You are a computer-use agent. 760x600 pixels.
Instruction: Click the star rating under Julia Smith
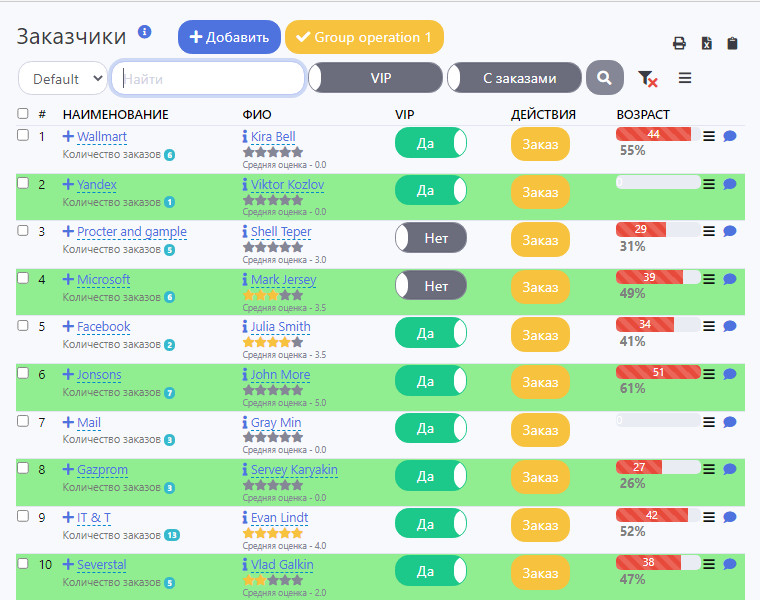[273, 342]
